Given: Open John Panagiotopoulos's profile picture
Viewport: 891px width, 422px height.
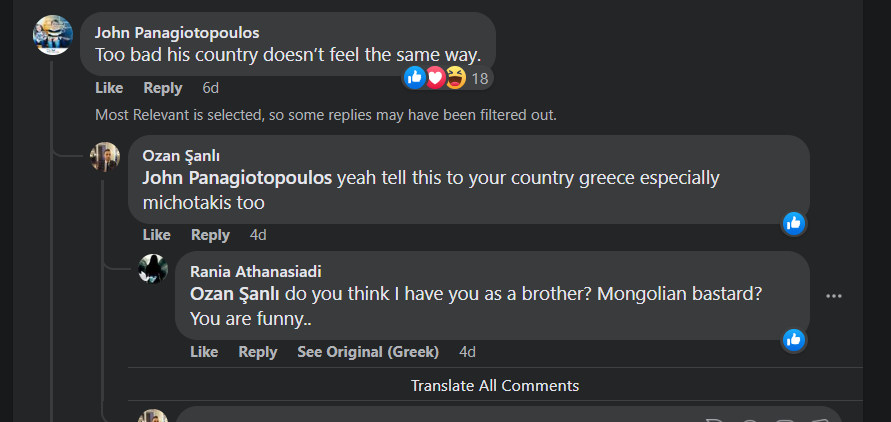Looking at the screenshot, I should coord(52,34).
